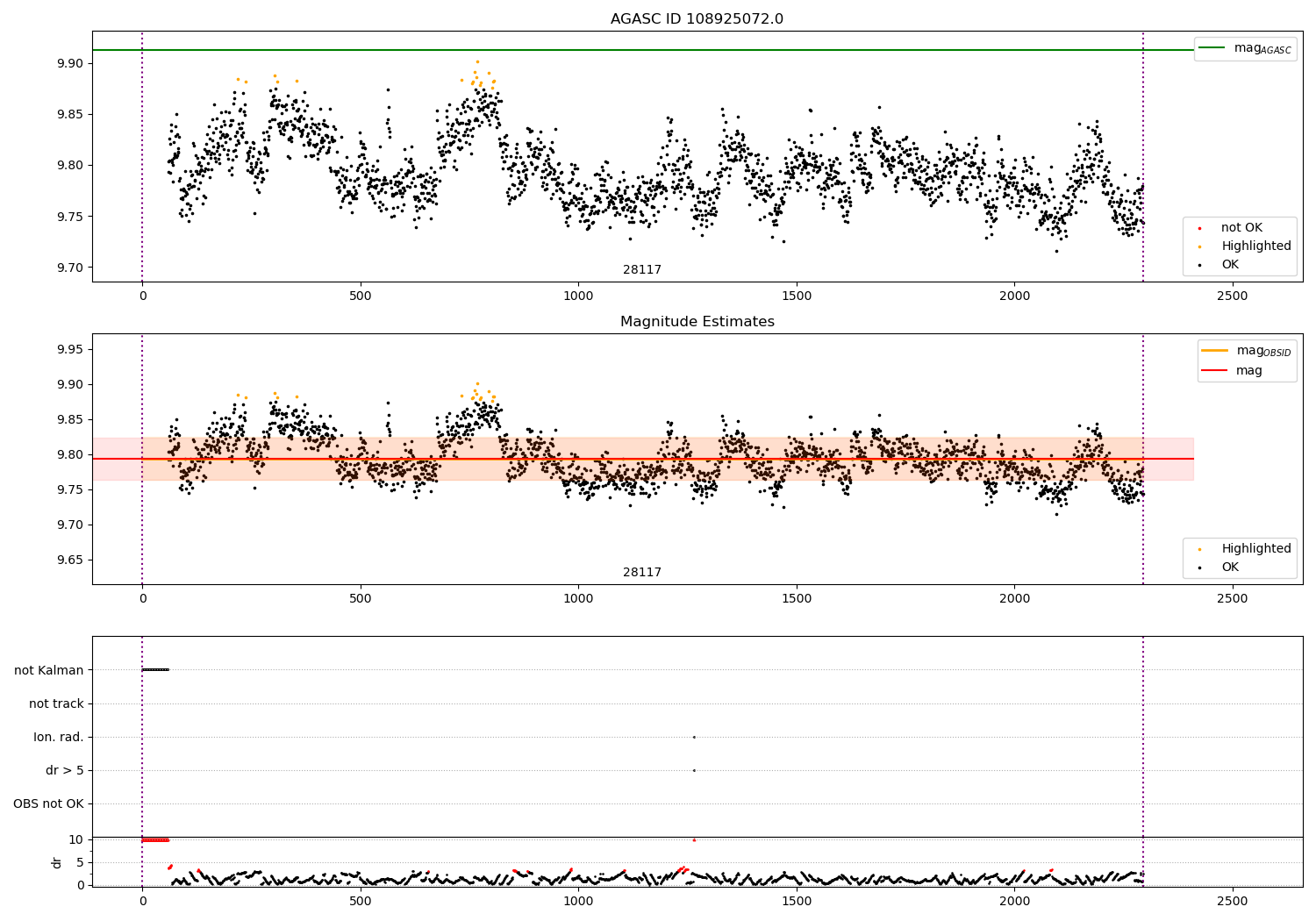Click the '28117' label in Magnitude Estimates plot
This screenshot has height=921, width=1316.
tap(642, 573)
